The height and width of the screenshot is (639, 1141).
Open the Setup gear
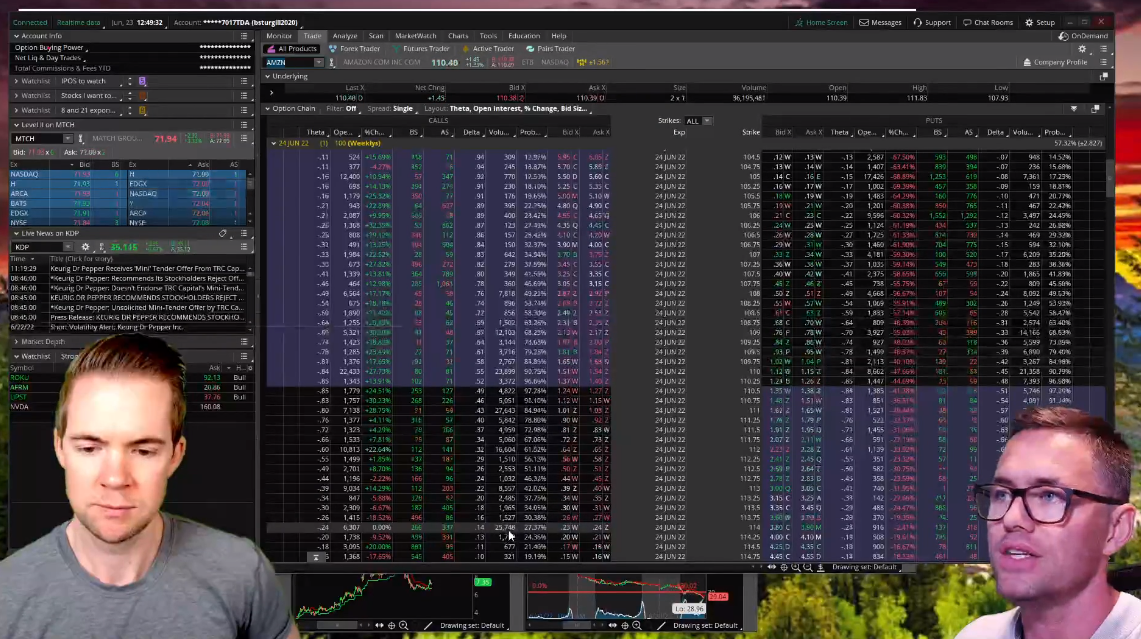click(x=1029, y=23)
